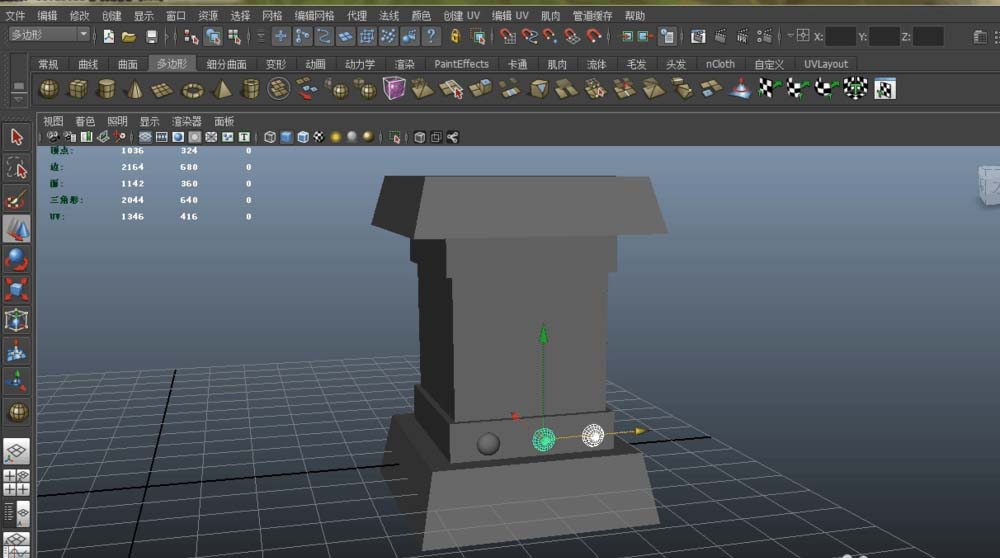Create a polygon cube from the shelf
This screenshot has width=1000, height=558.
78,89
